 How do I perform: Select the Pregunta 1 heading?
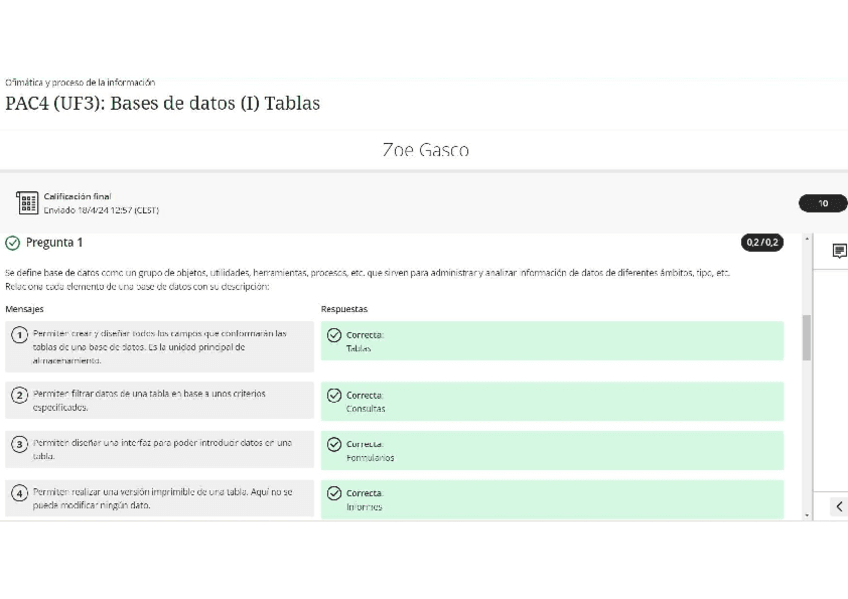click(x=54, y=243)
